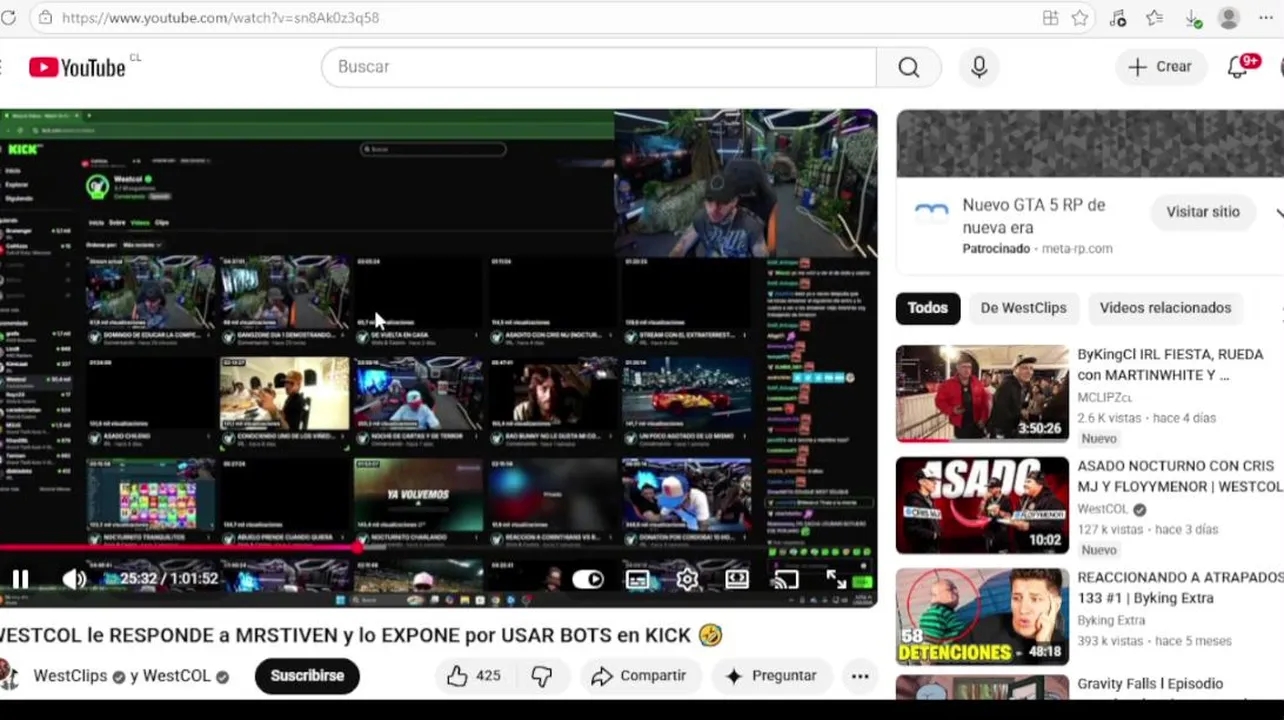
Task: Open browser apps/install icon in address bar
Action: (1050, 18)
